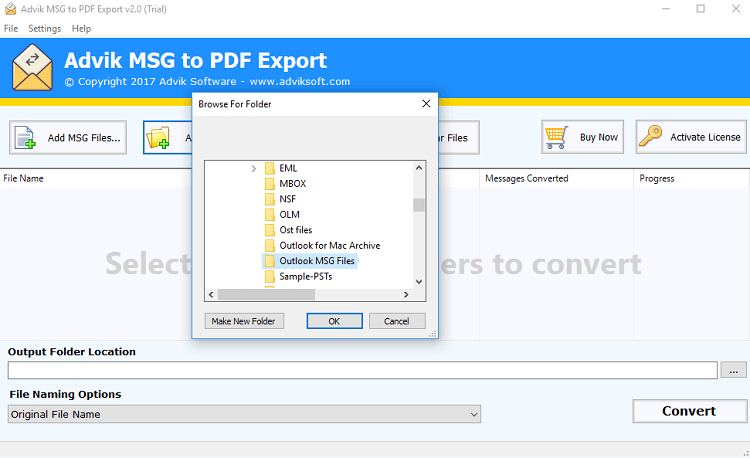This screenshot has height=458, width=750.
Task: Click Make New Folder button
Action: click(244, 321)
